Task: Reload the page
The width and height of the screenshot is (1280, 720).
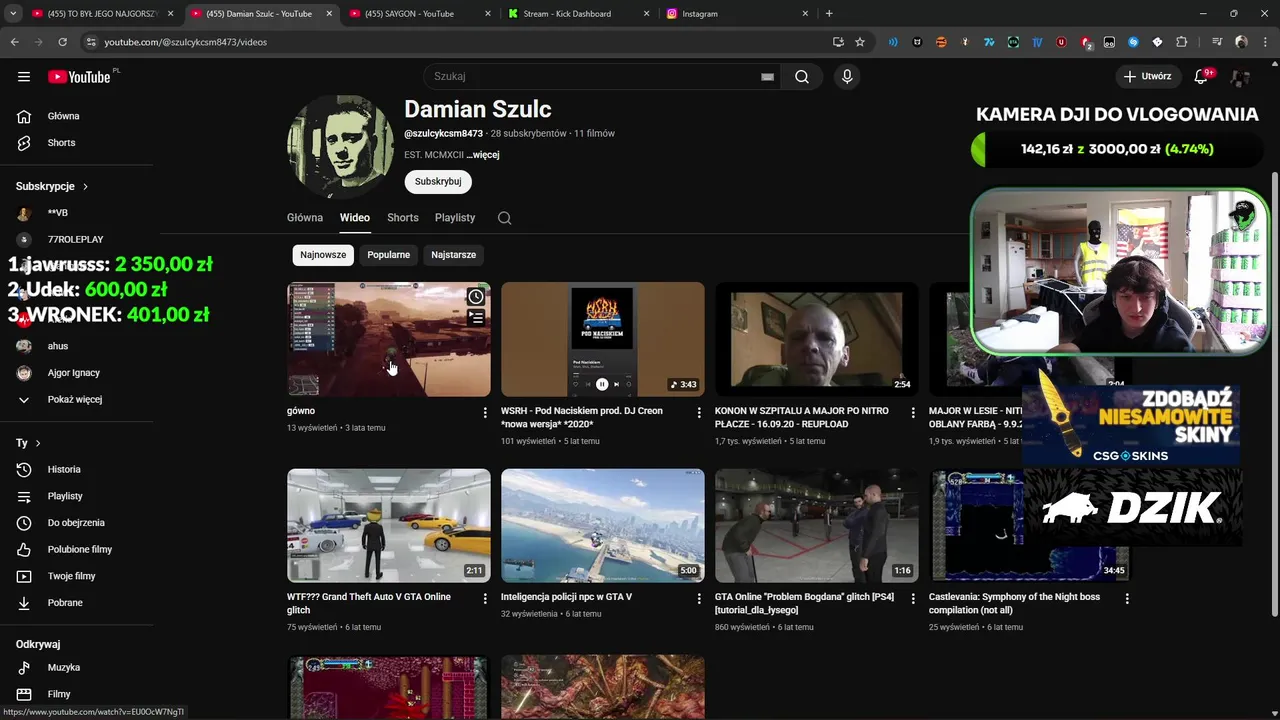Action: 62,42
